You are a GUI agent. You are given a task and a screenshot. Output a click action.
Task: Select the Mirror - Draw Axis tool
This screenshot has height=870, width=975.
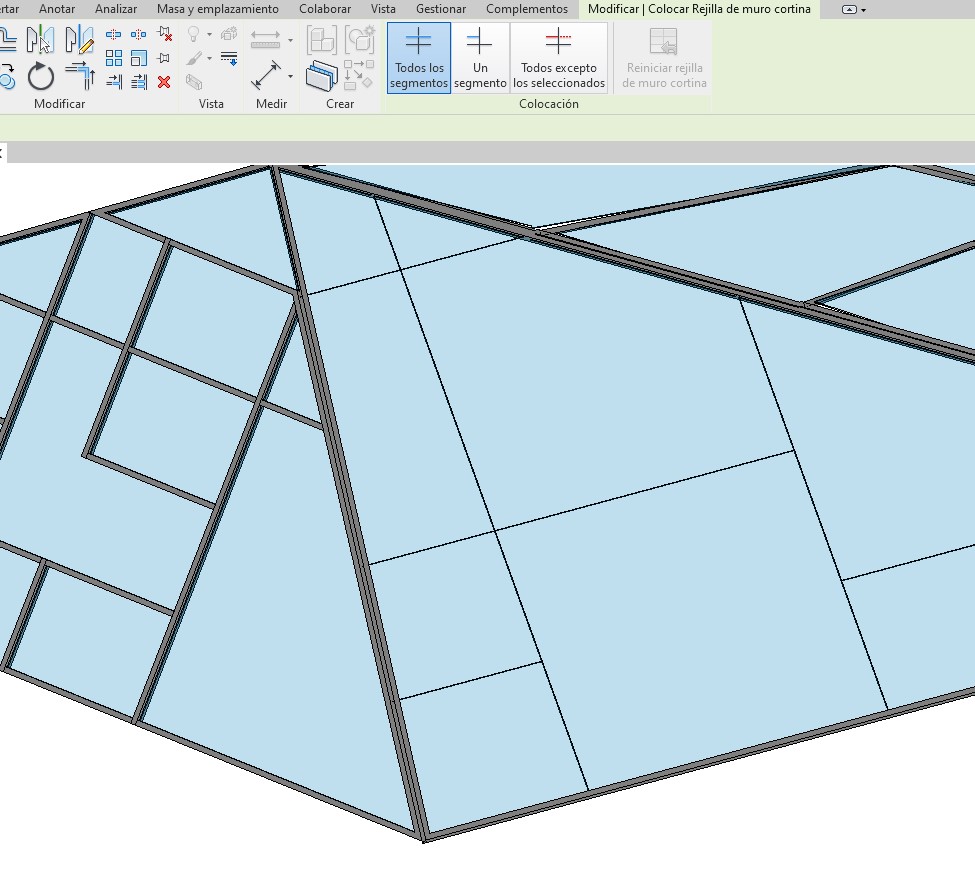pyautogui.click(x=79, y=39)
